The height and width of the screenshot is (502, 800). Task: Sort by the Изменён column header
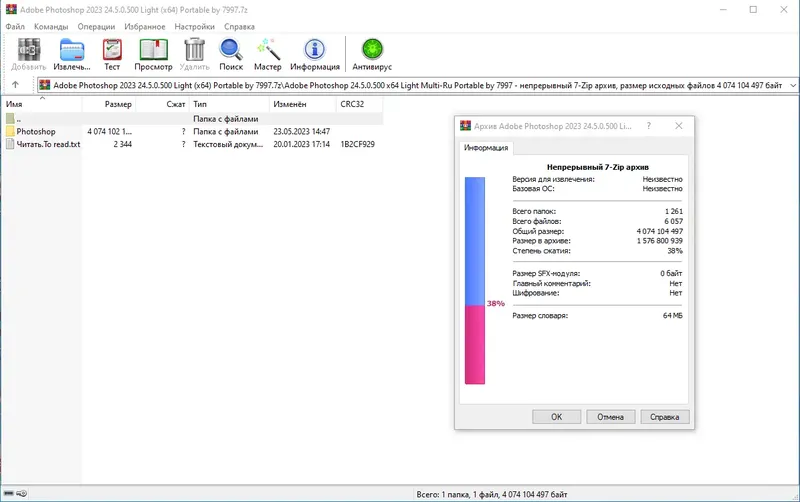tap(303, 104)
